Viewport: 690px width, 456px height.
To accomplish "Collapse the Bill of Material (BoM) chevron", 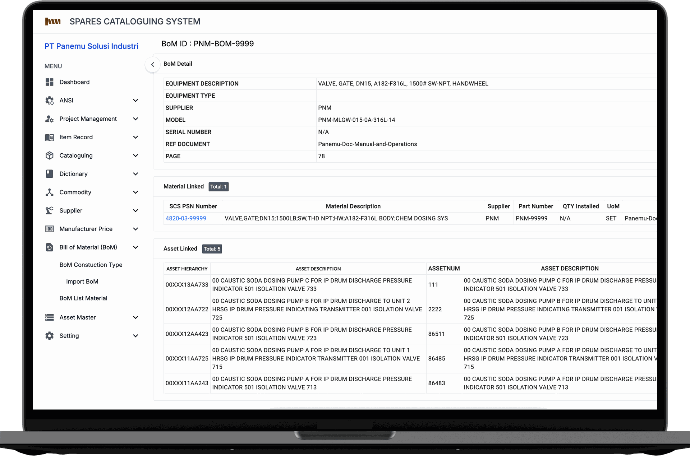I will (136, 247).
